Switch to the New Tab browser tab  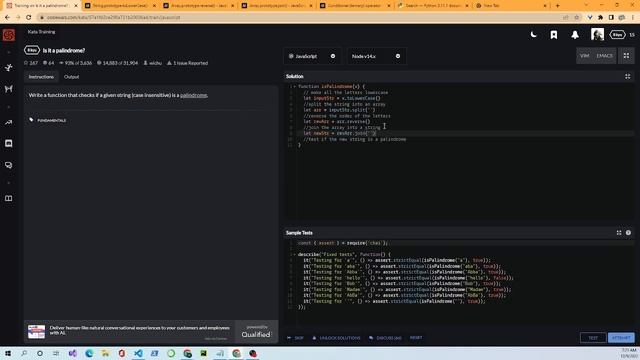(512, 6)
